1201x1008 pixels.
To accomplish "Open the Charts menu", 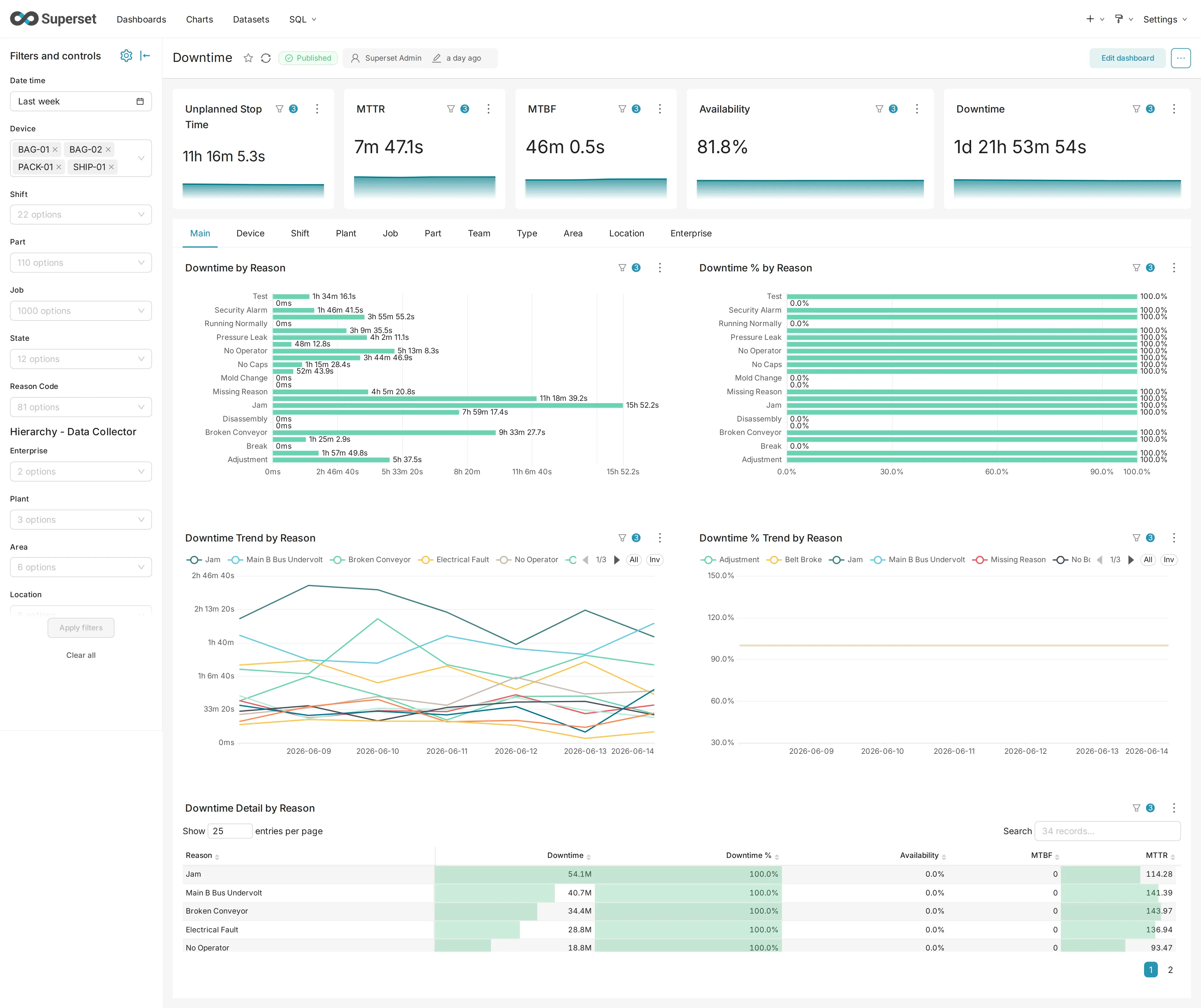I will click(x=199, y=19).
